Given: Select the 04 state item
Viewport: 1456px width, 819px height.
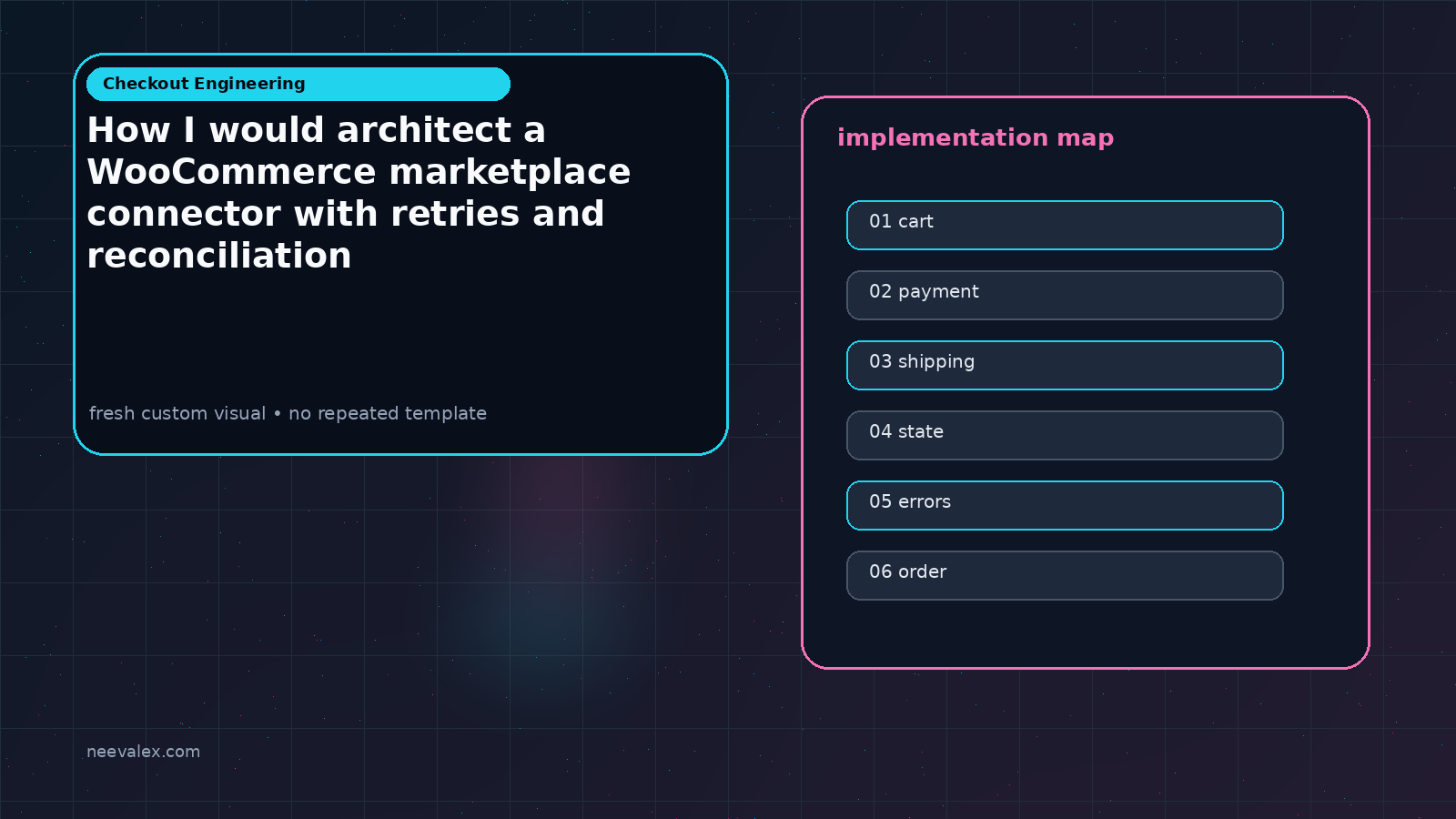Looking at the screenshot, I should 1065,435.
